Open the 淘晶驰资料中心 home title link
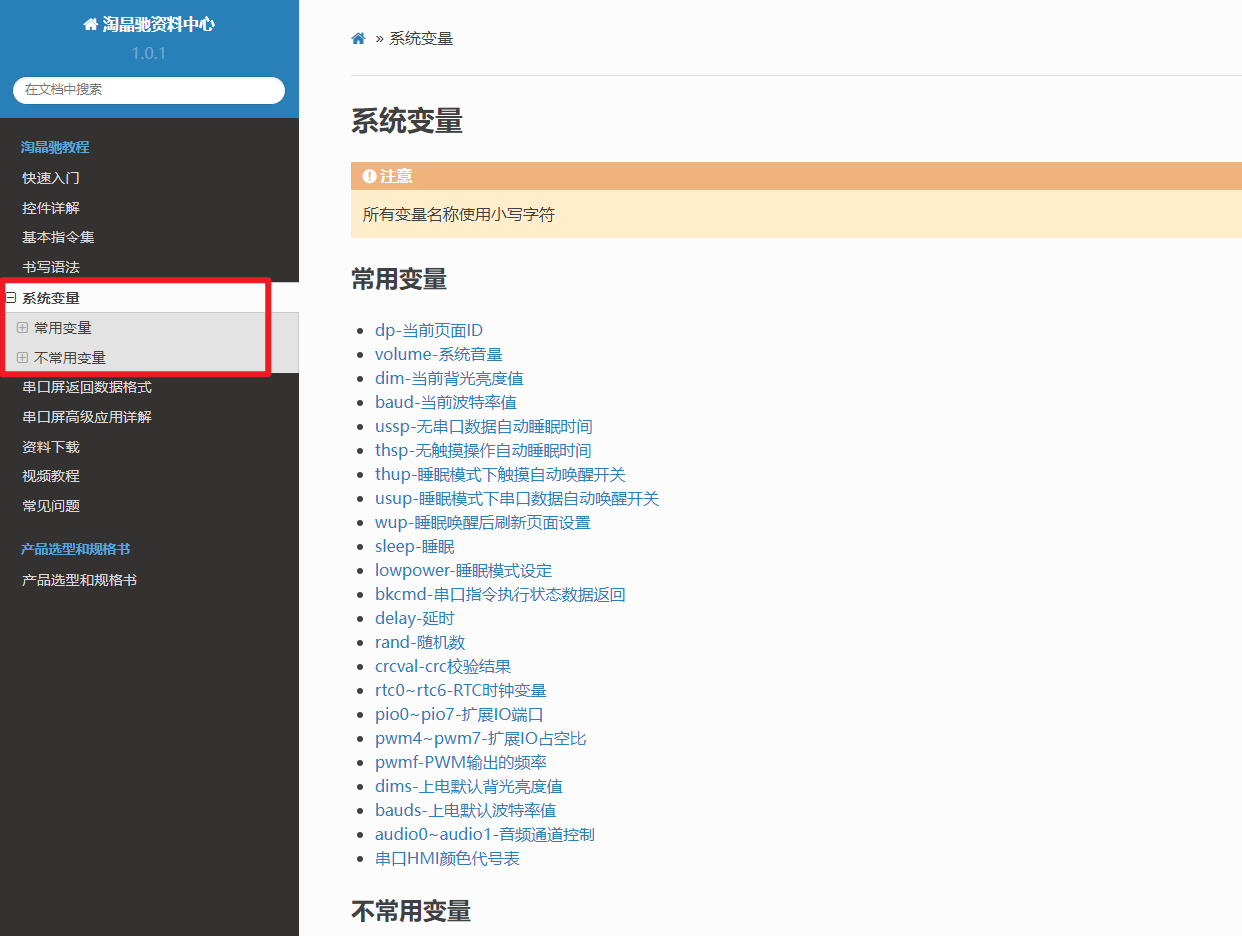The image size is (1242, 936). point(149,24)
